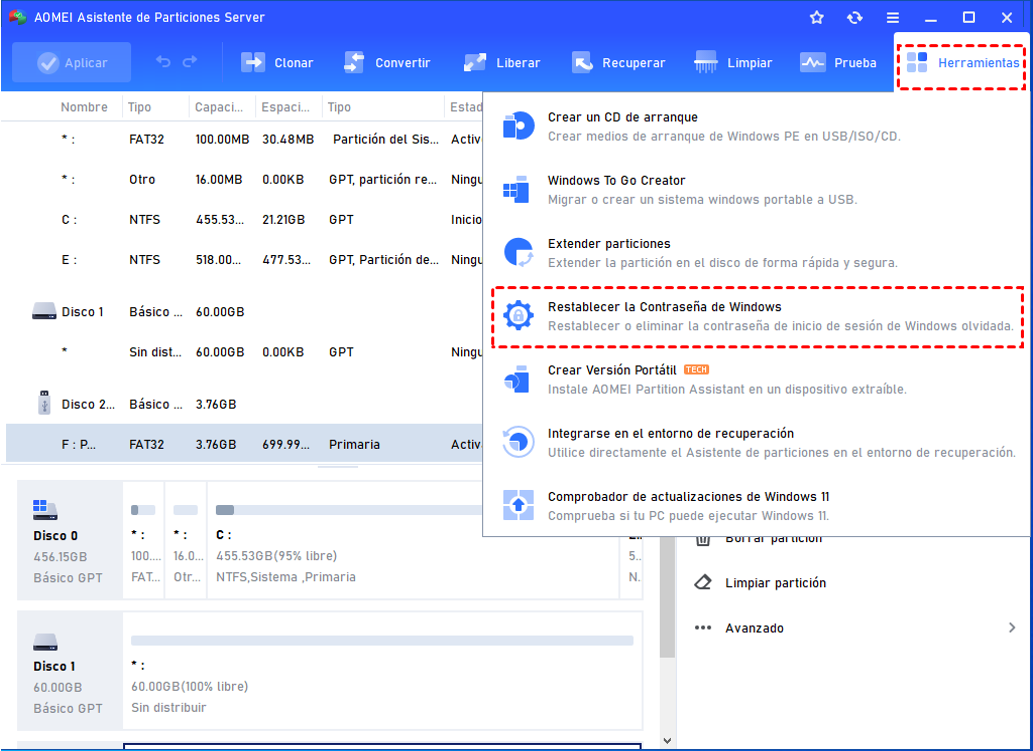Click the Nombre column header
The height and width of the screenshot is (751, 1033).
tap(84, 107)
